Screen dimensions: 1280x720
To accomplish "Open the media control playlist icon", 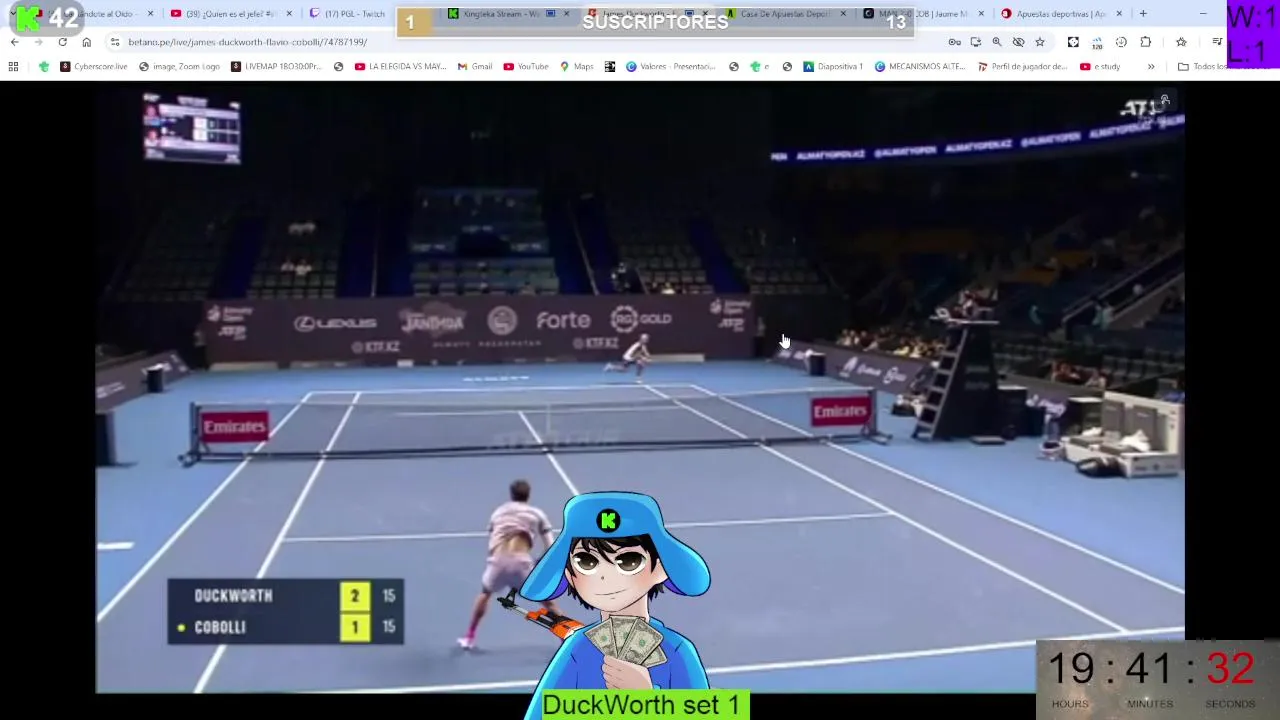I will (1217, 42).
